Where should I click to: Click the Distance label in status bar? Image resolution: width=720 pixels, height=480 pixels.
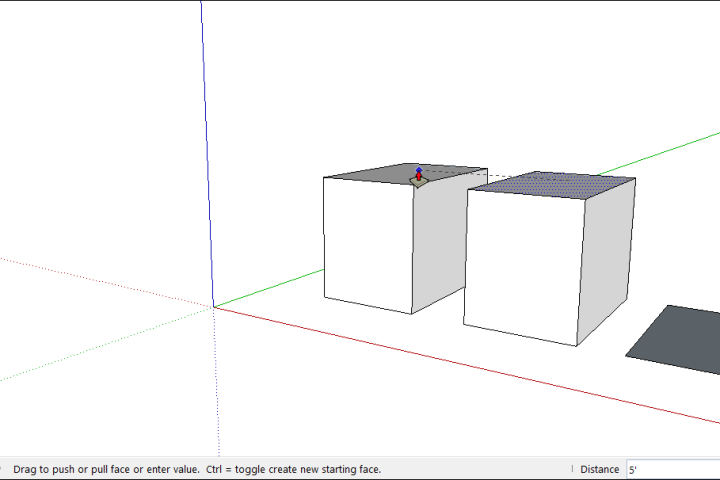599,469
